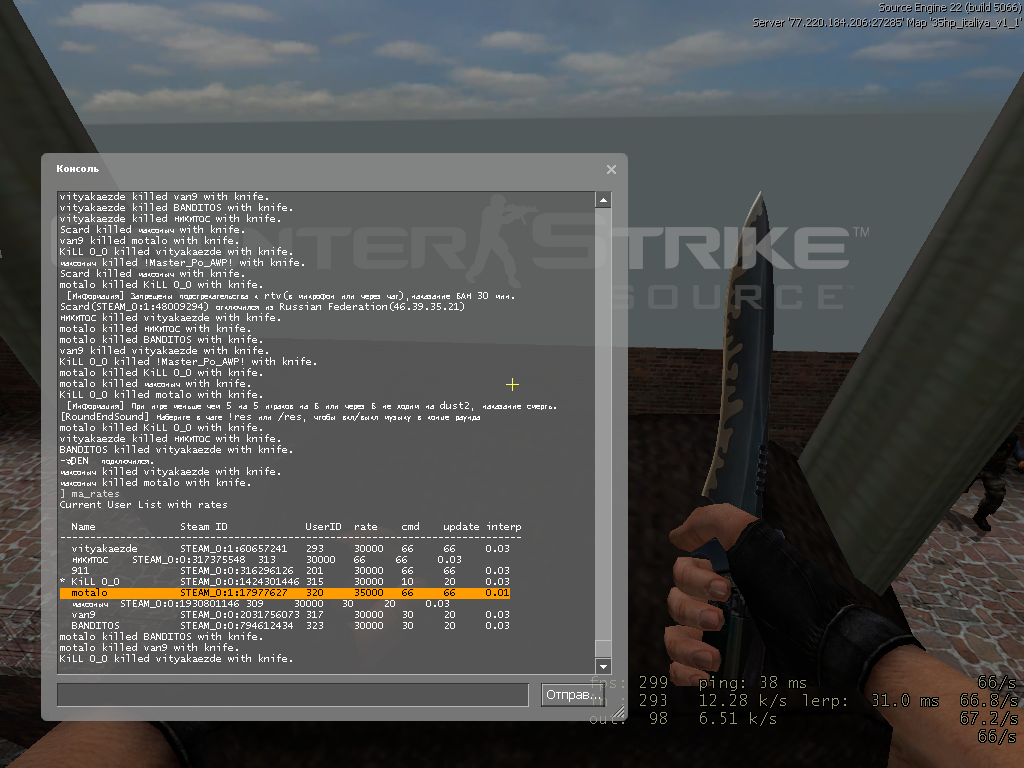Click the lerp 31.0 ms readout

click(x=871, y=701)
